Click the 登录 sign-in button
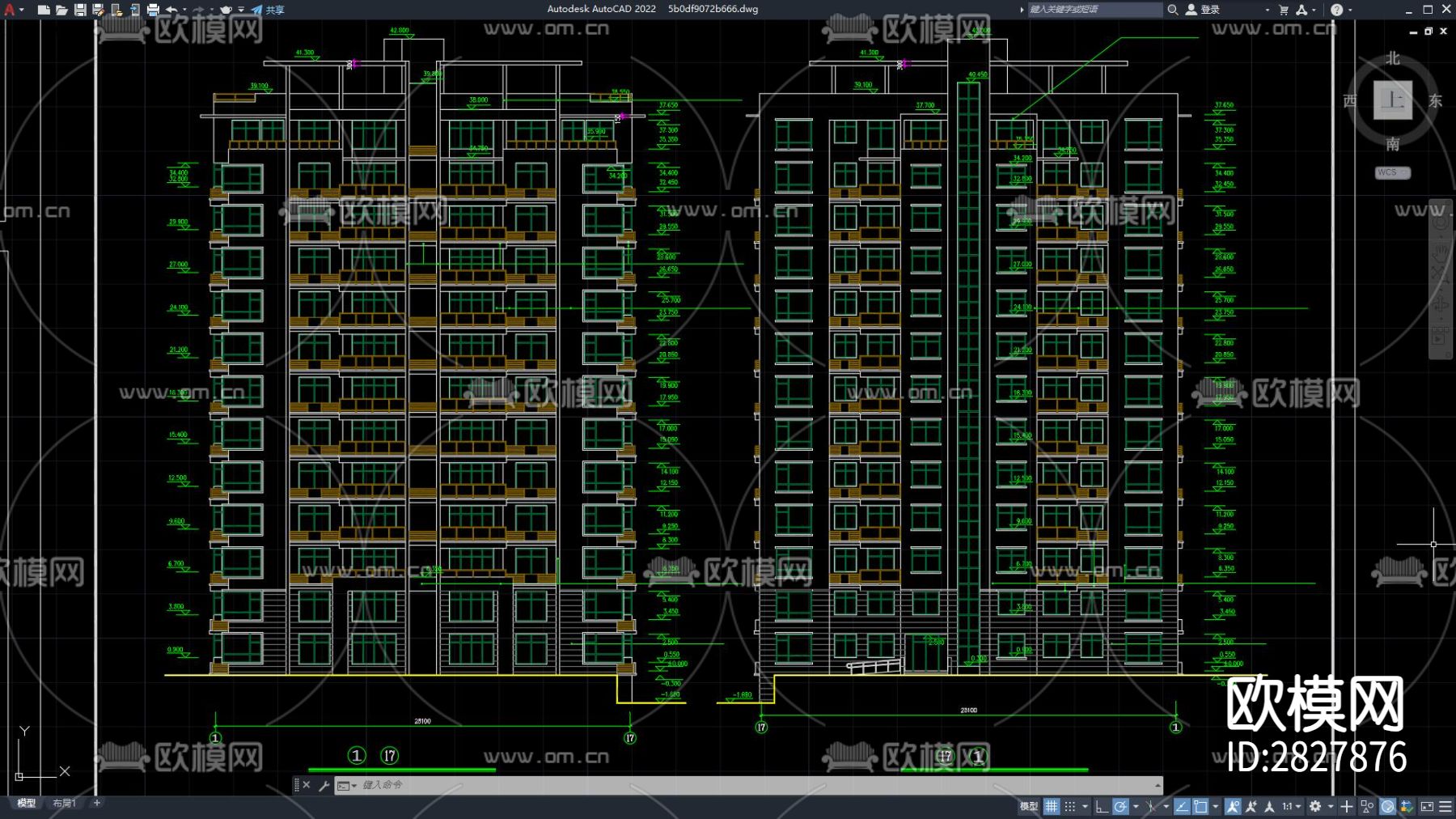 1204,10
